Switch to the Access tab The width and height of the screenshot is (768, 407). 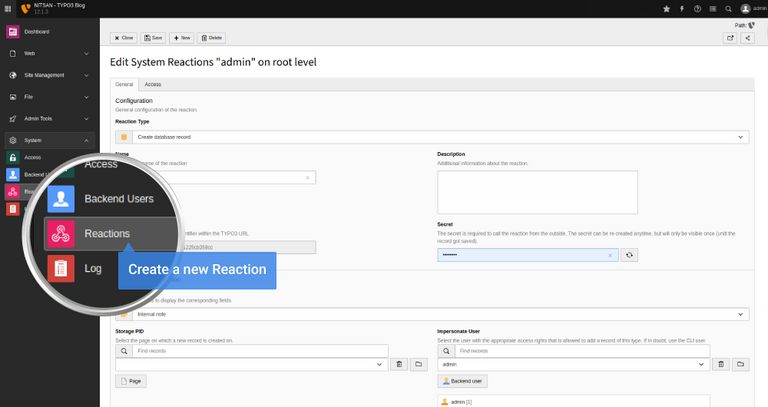click(153, 84)
